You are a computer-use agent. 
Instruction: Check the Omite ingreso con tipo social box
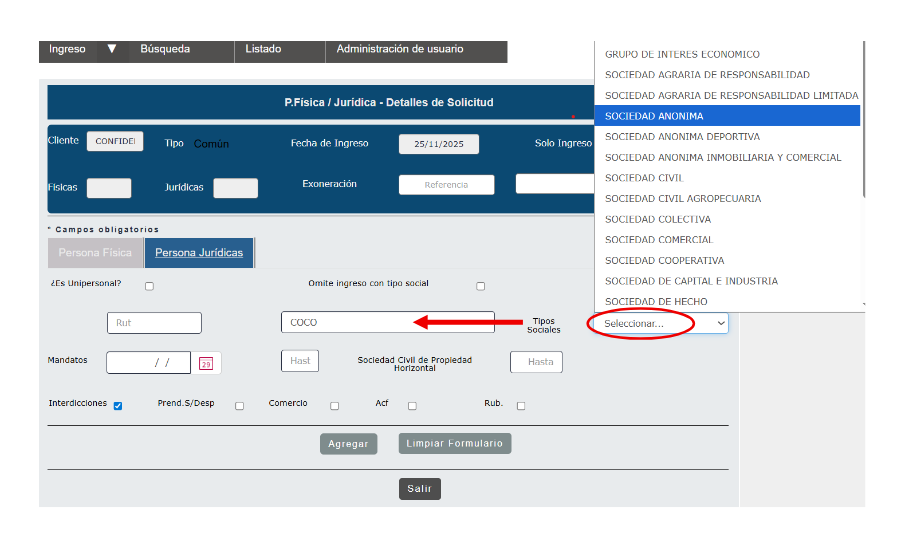480,286
